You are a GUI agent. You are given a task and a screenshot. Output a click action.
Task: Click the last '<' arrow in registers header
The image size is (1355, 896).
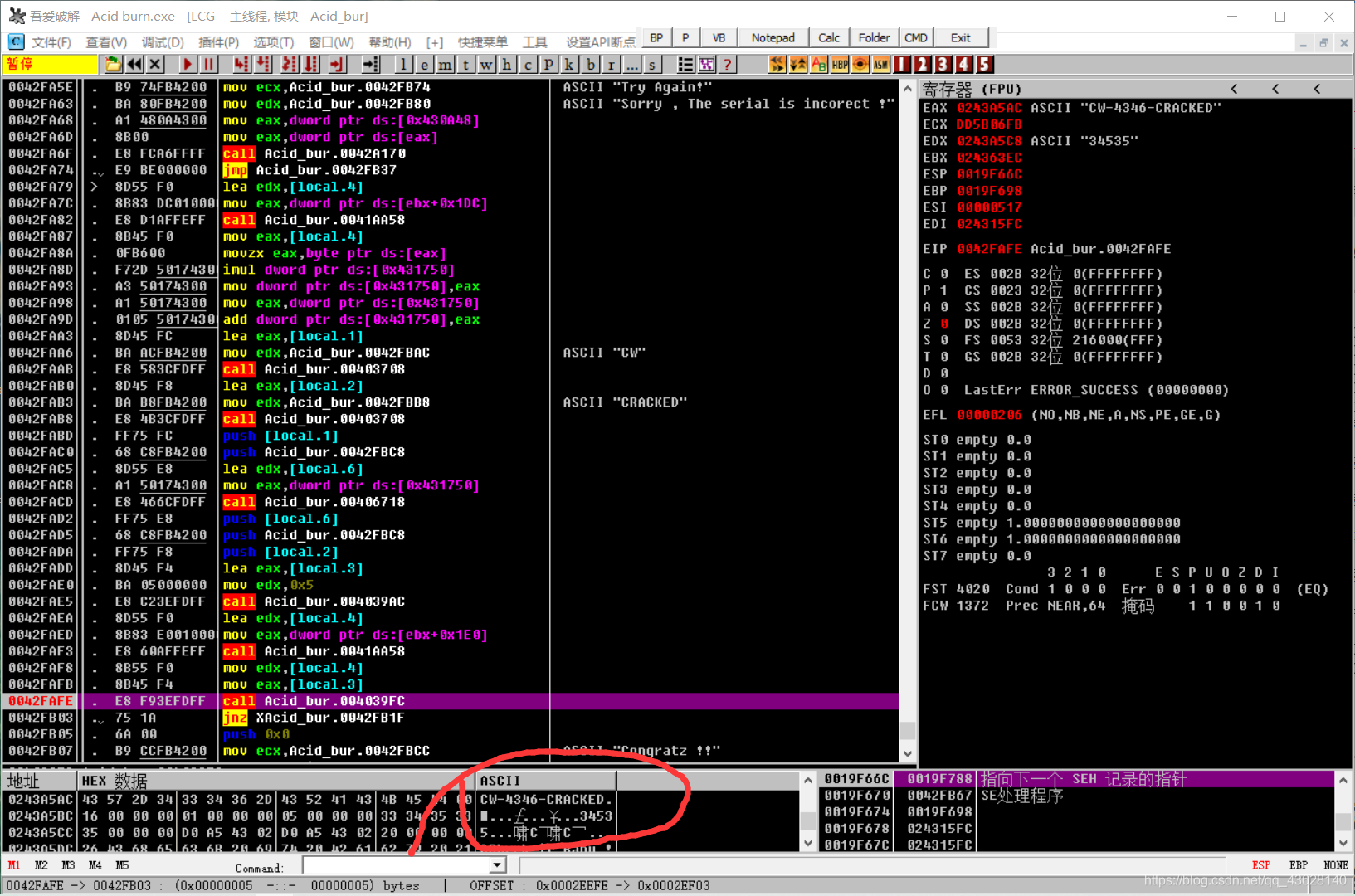tap(1317, 89)
